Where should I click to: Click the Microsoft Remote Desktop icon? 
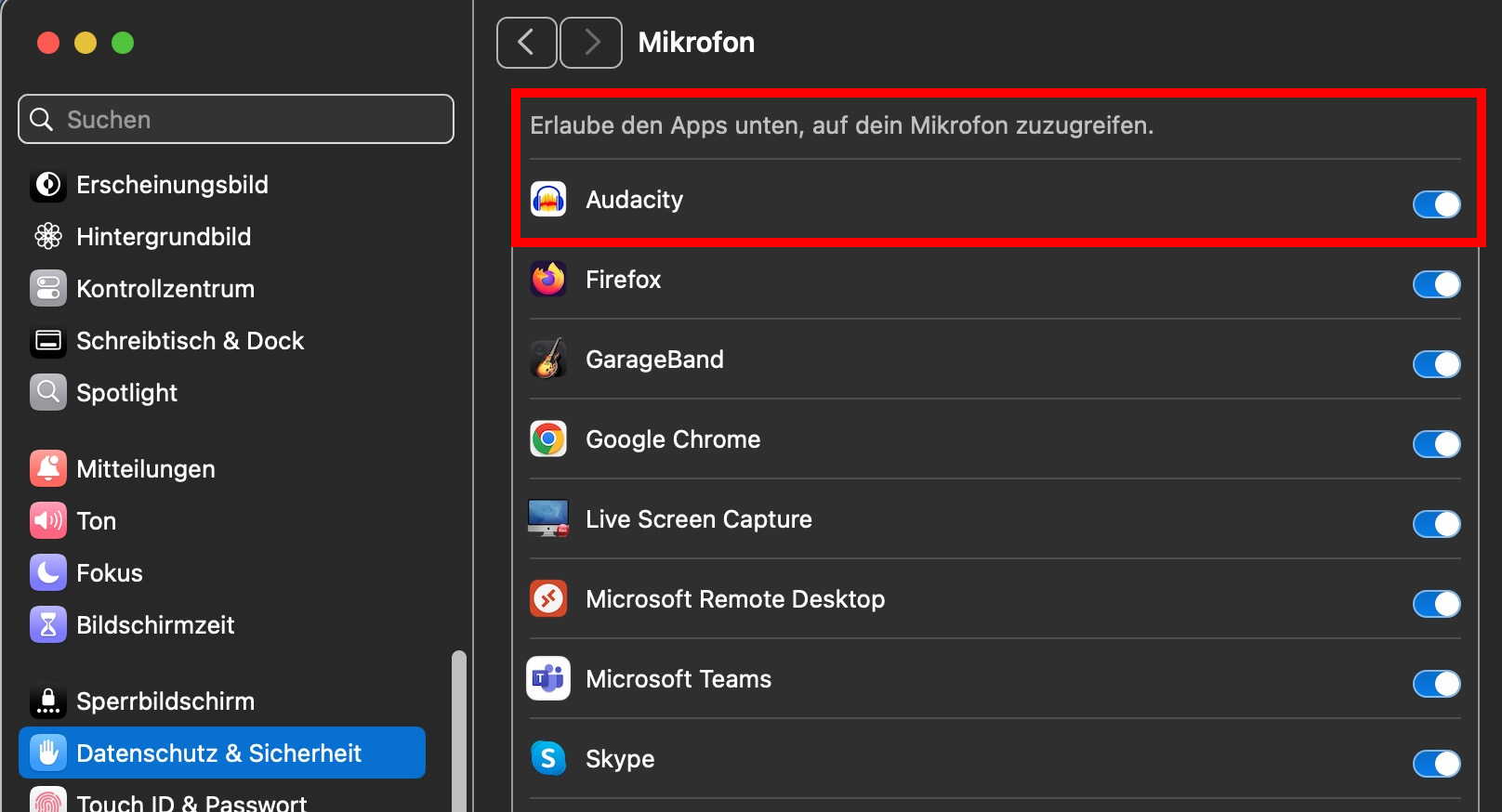tap(548, 599)
